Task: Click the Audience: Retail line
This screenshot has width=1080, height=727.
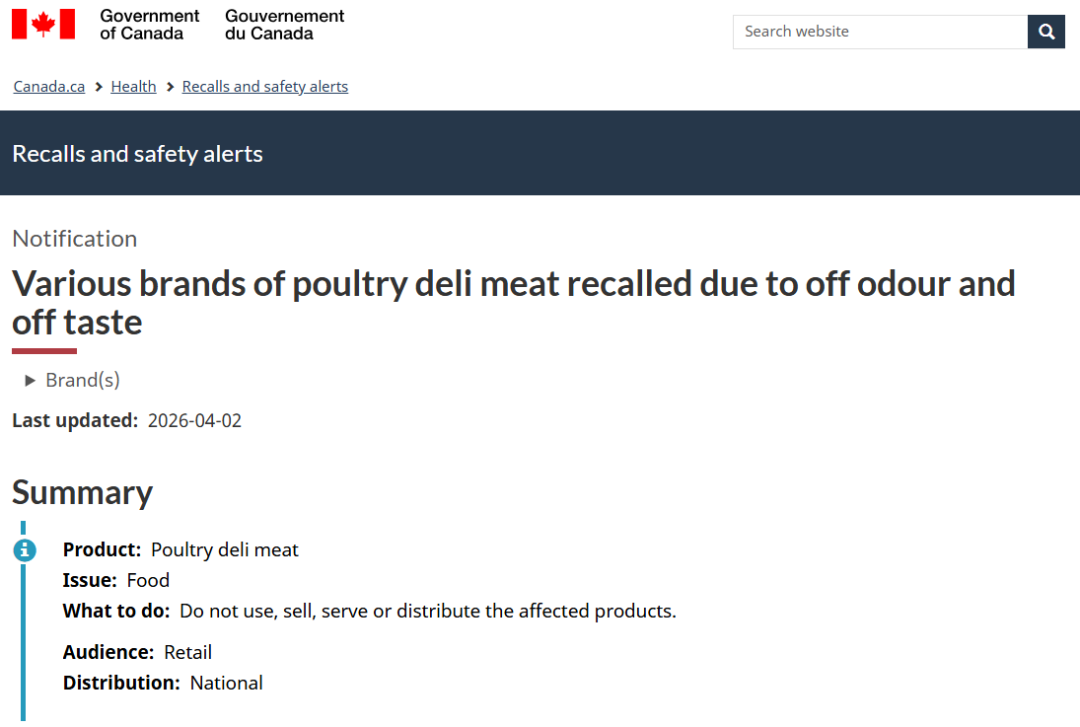Action: coord(138,652)
